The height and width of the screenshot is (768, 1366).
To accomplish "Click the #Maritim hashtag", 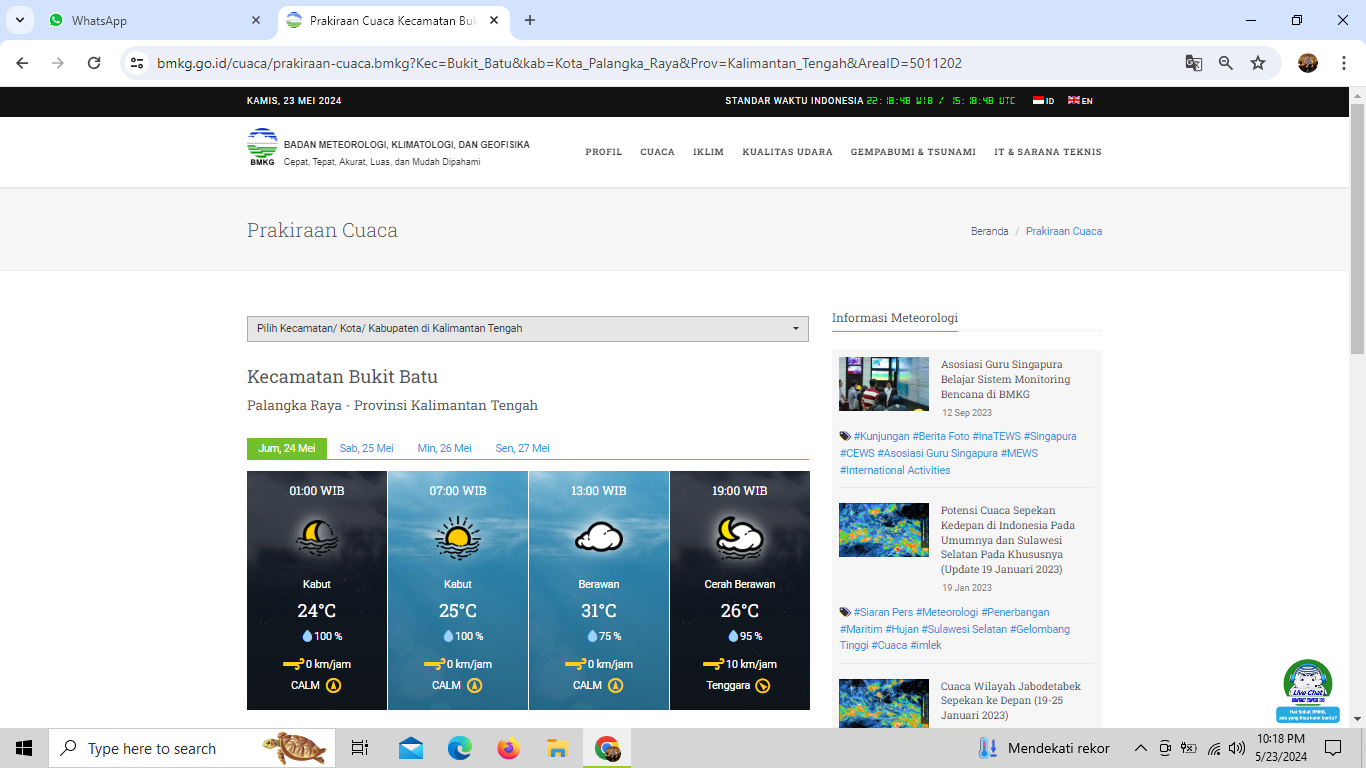I will (x=861, y=629).
